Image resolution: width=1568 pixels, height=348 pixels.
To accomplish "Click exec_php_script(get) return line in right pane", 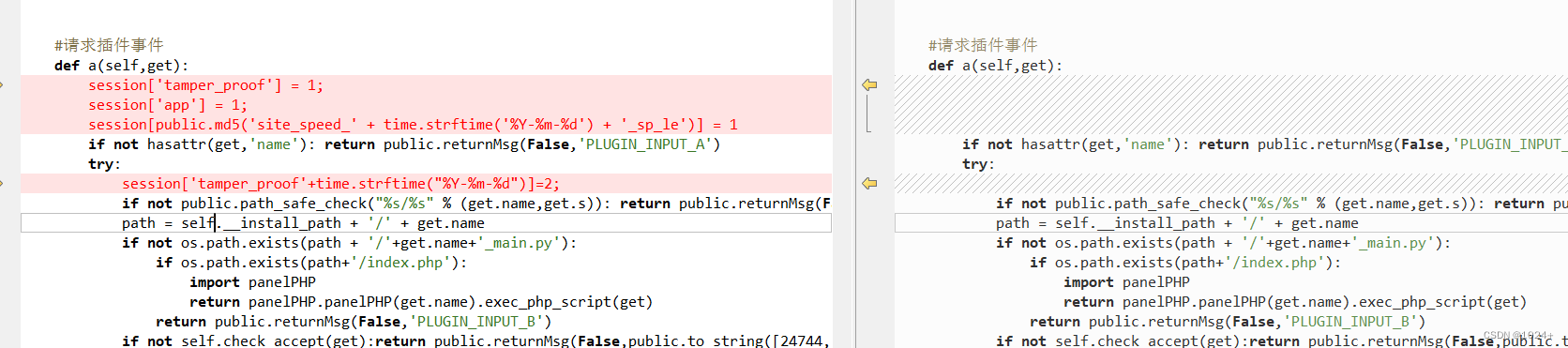I will click(1295, 302).
